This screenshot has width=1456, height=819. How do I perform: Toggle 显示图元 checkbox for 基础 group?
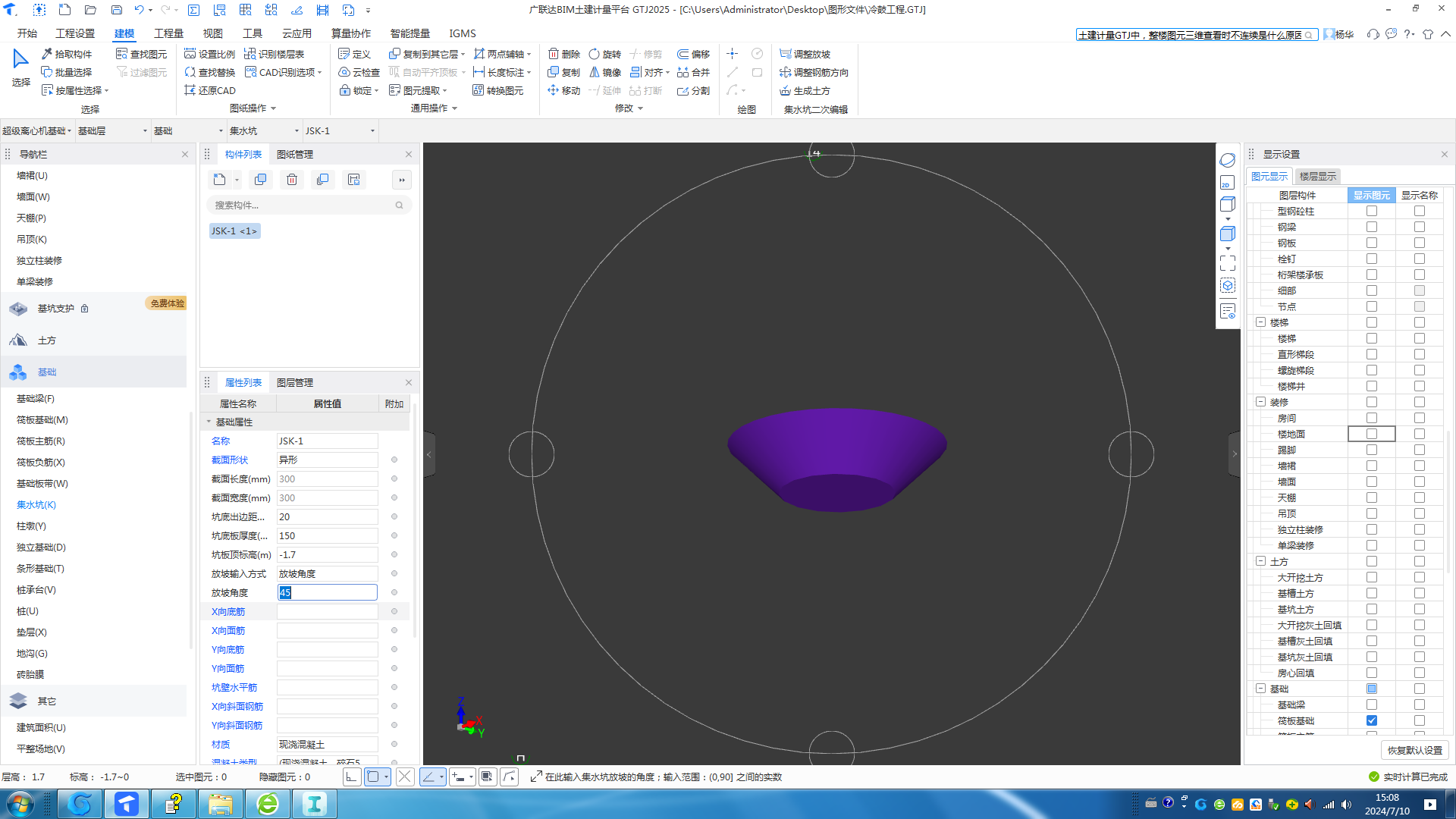[1372, 689]
